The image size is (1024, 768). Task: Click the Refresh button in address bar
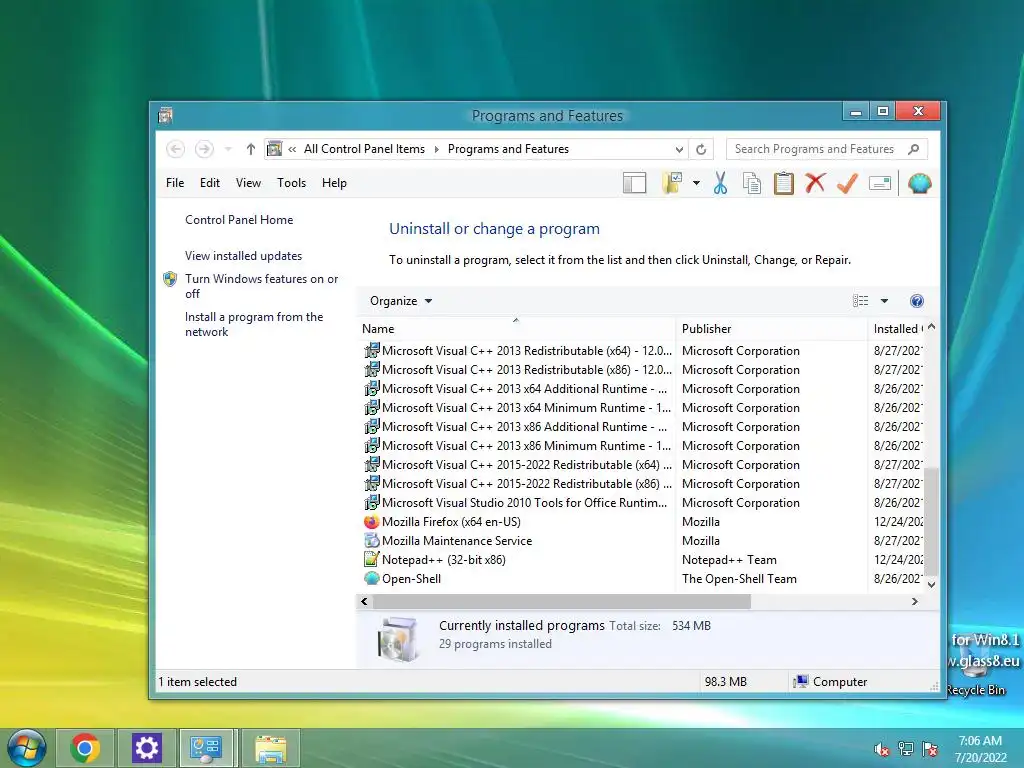coord(701,149)
